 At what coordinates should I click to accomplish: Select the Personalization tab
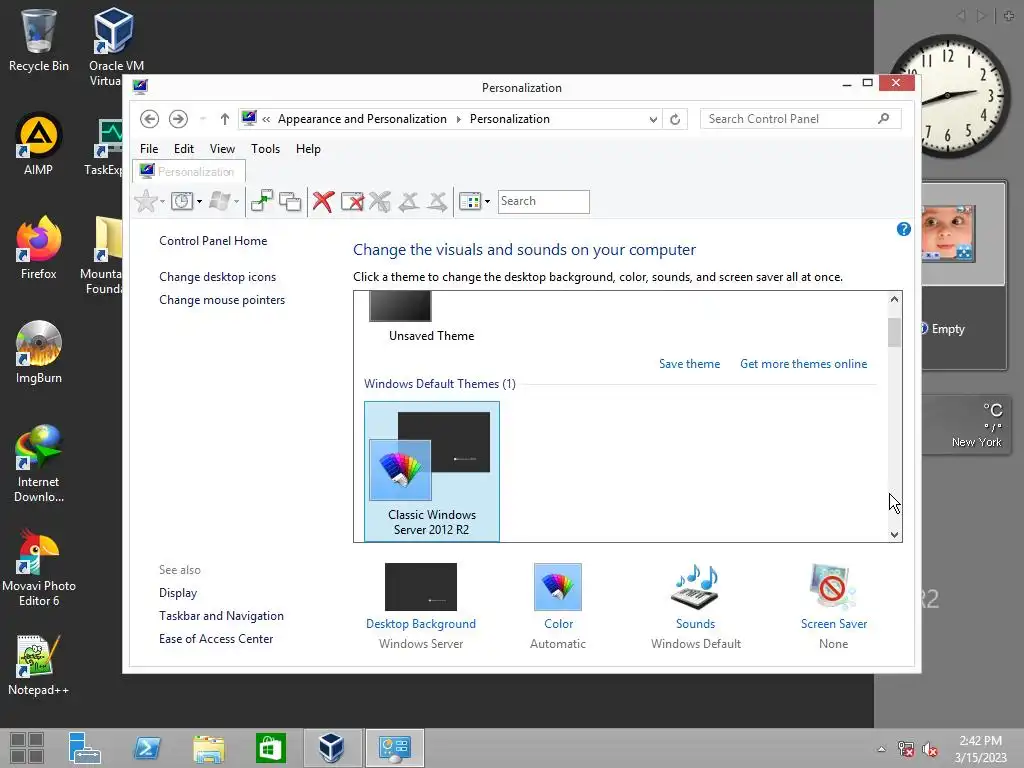tap(189, 171)
